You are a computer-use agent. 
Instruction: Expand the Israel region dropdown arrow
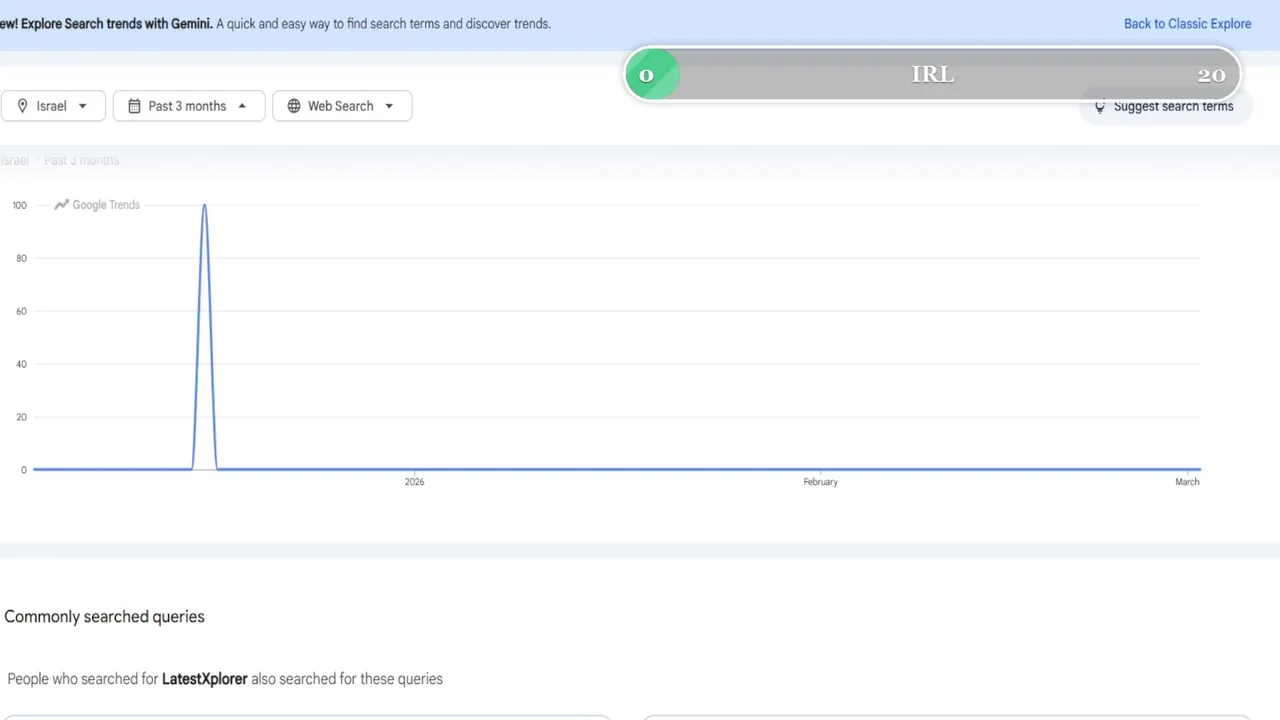83,106
